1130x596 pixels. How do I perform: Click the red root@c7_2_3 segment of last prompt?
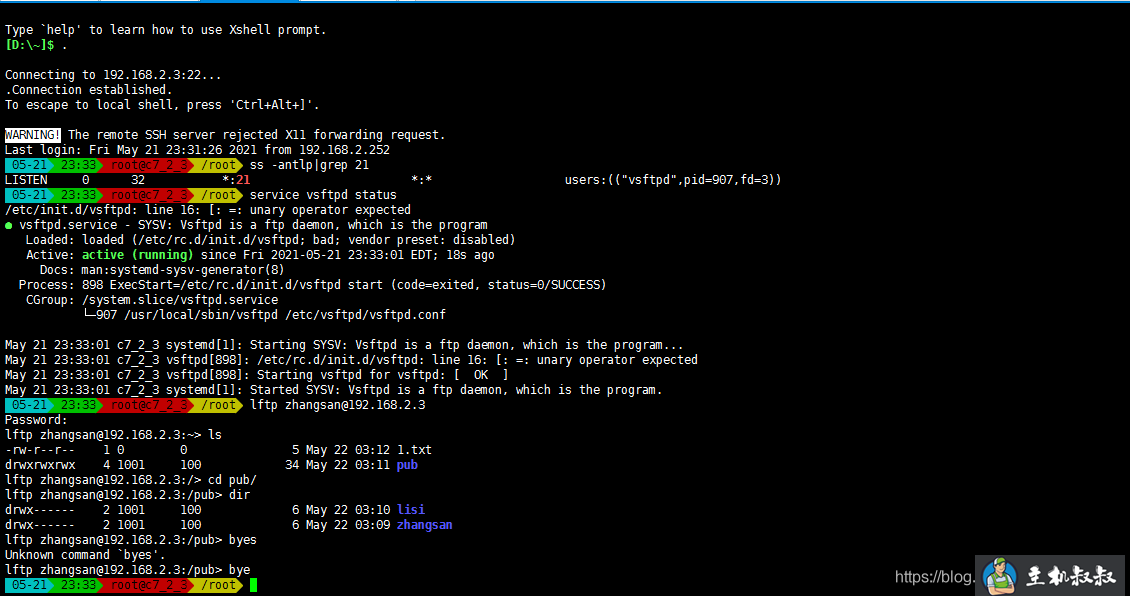(x=150, y=585)
